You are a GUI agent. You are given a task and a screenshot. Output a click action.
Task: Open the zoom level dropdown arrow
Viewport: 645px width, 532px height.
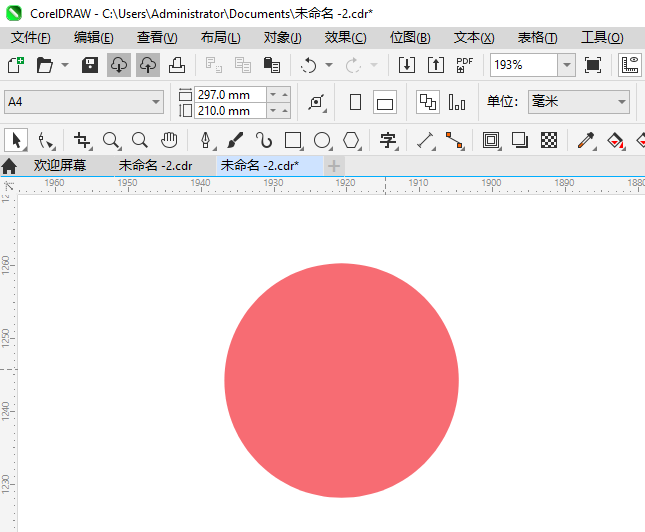(566, 65)
